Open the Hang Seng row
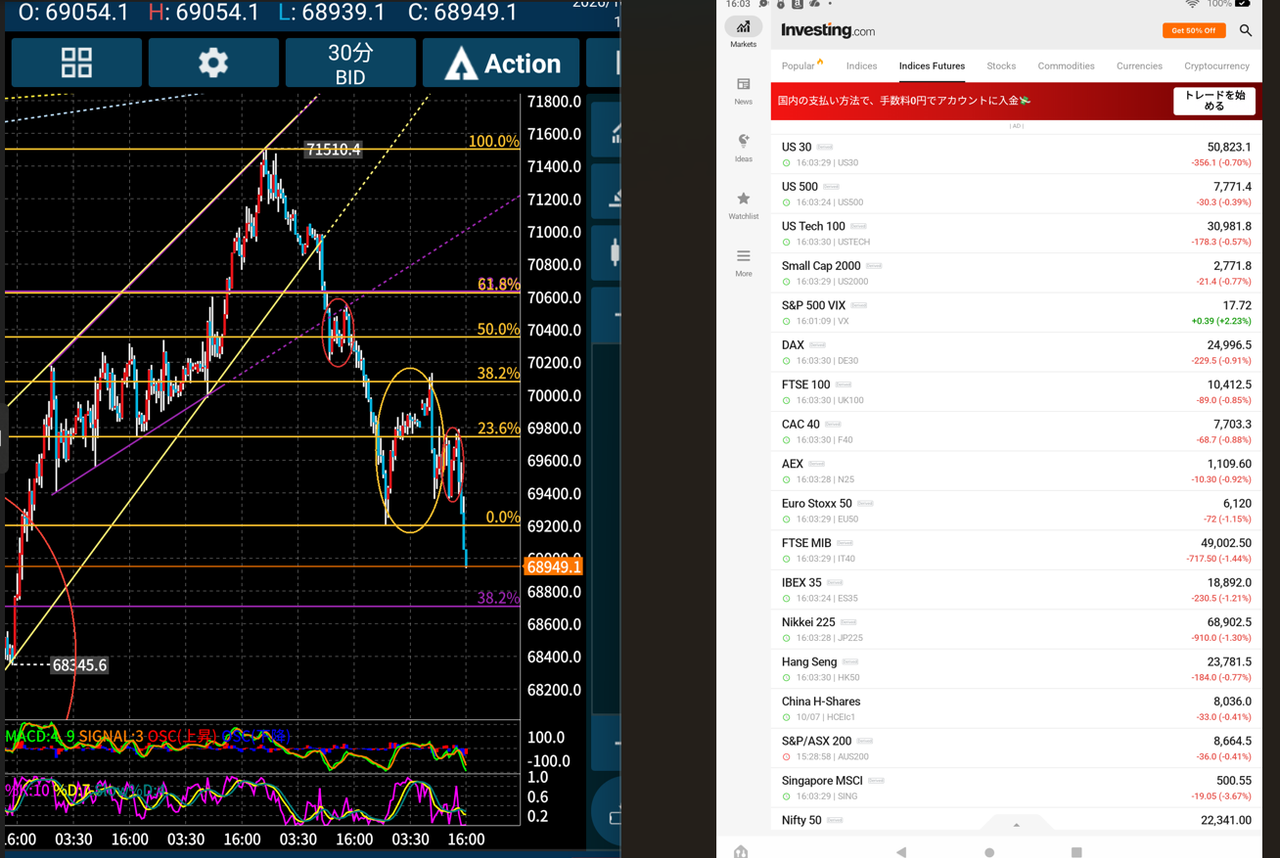1280x858 pixels. (x=1016, y=669)
